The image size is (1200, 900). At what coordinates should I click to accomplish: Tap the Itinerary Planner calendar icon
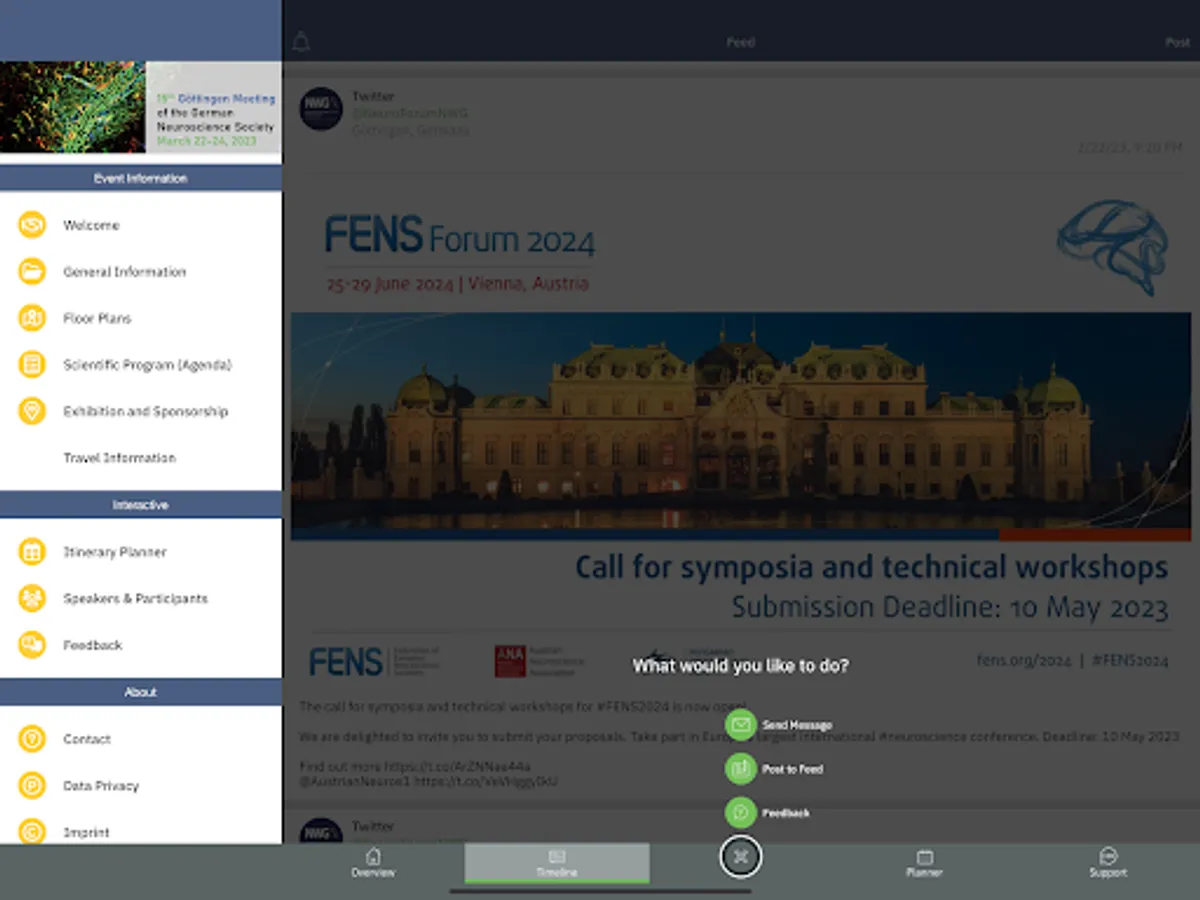[32, 552]
